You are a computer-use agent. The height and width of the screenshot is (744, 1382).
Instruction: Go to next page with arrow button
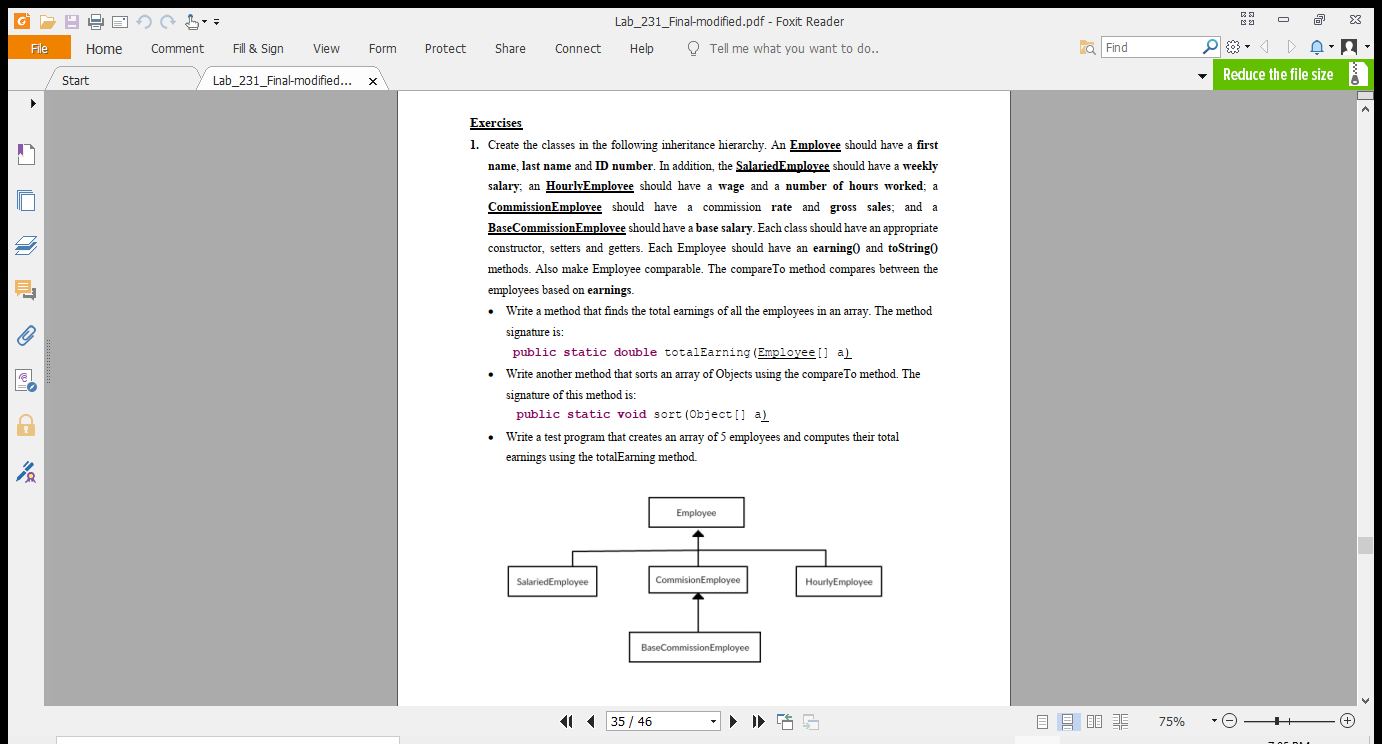pyautogui.click(x=733, y=720)
